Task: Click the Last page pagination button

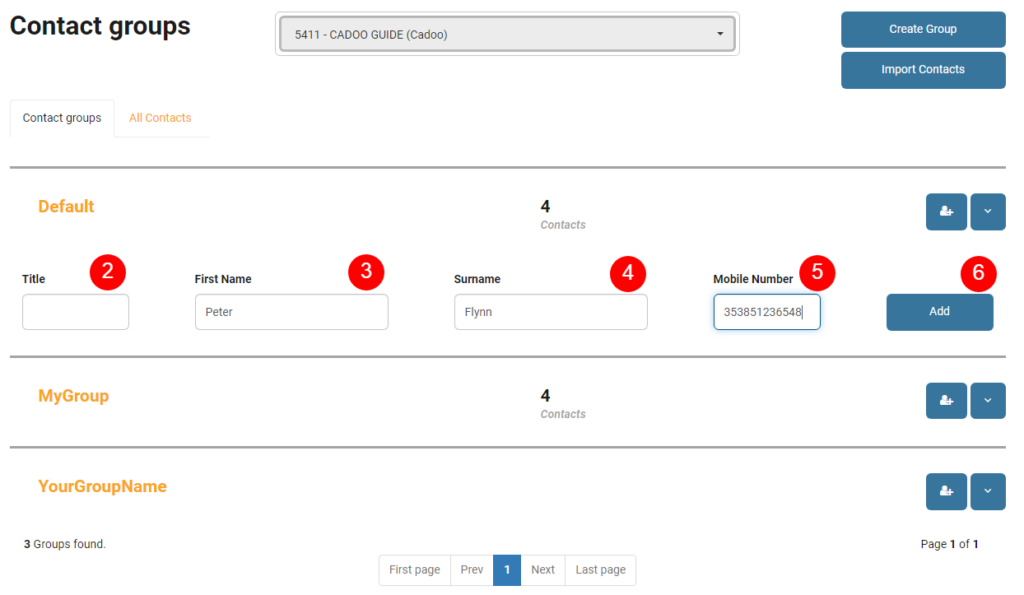Action: point(600,570)
